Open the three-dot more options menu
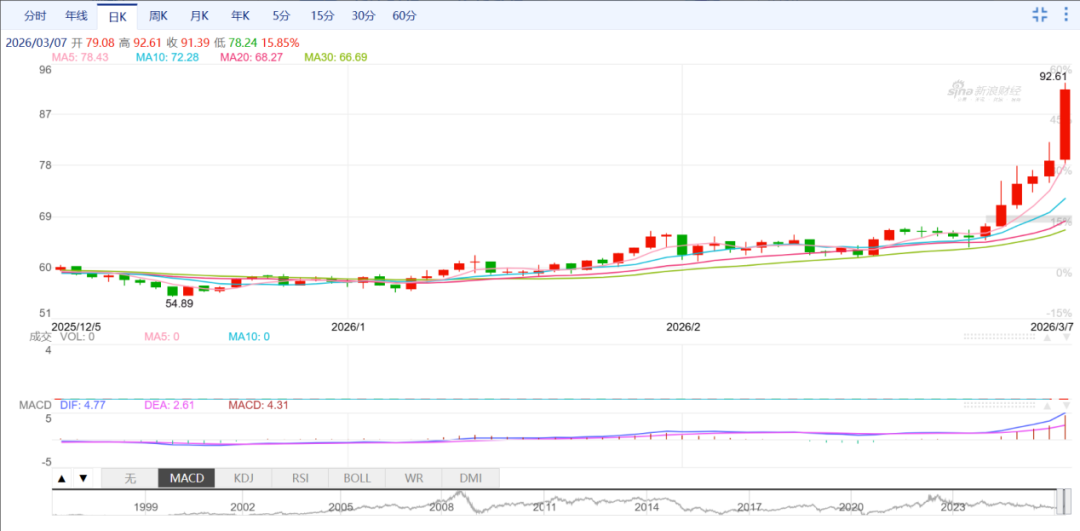 click(1067, 14)
